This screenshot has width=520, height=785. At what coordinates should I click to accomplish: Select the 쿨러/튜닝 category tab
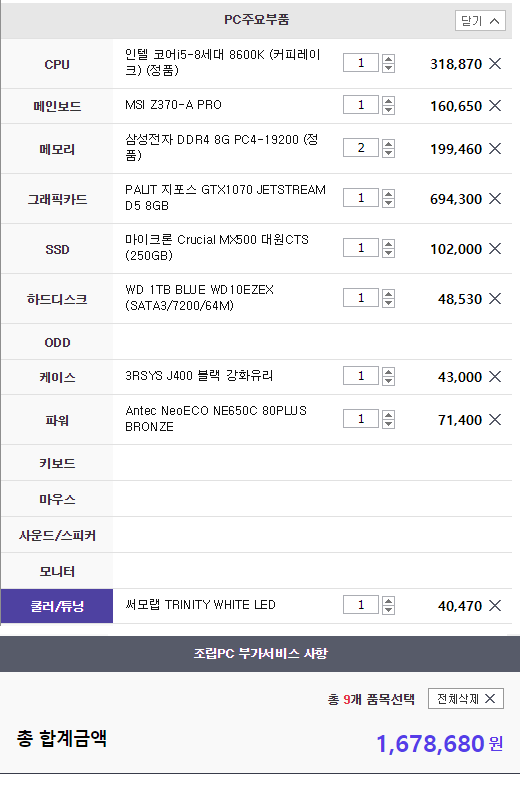click(x=57, y=606)
